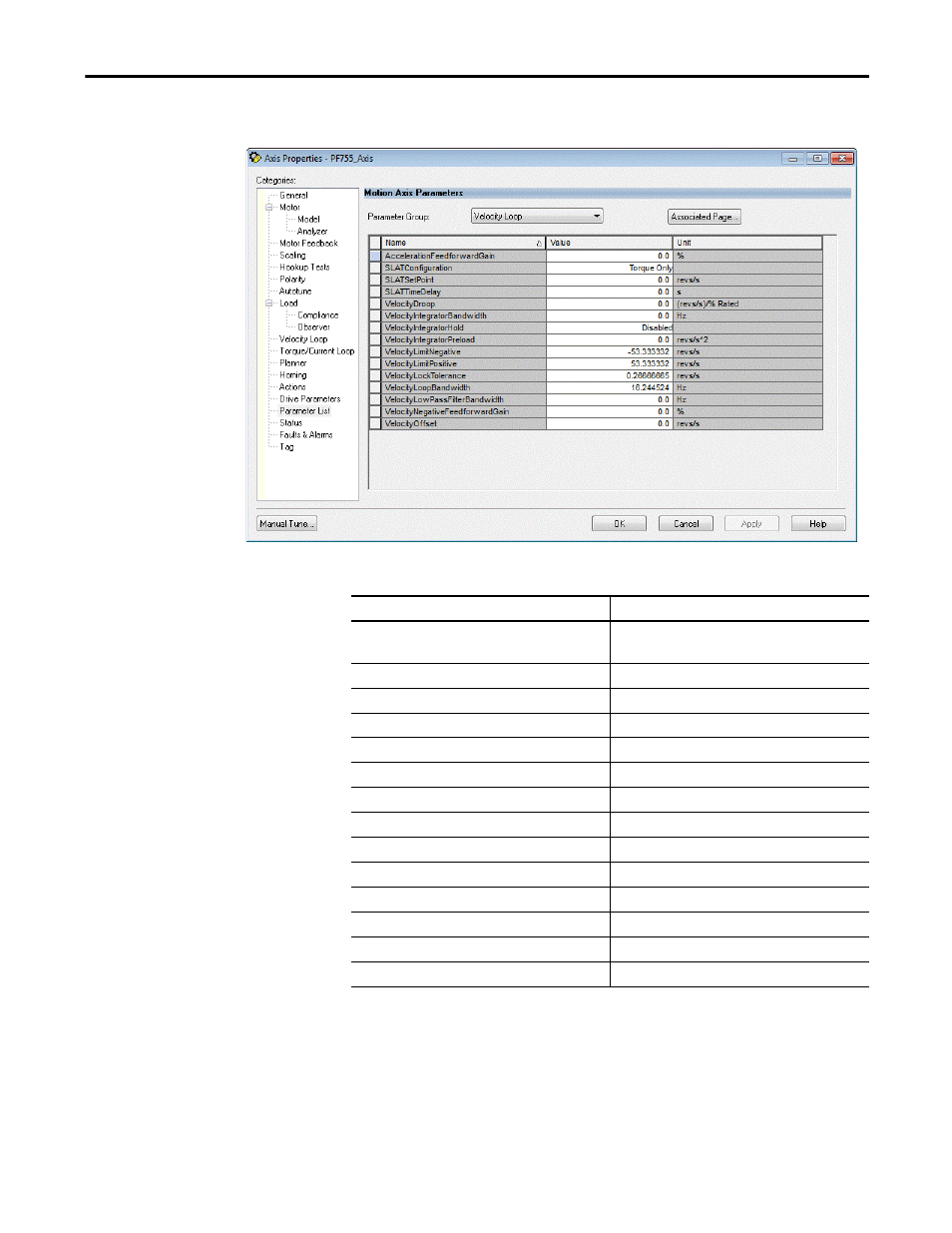The width and height of the screenshot is (952, 1233).
Task: Click the VelocityLoopBandwidth parameter name
Action: (x=427, y=387)
